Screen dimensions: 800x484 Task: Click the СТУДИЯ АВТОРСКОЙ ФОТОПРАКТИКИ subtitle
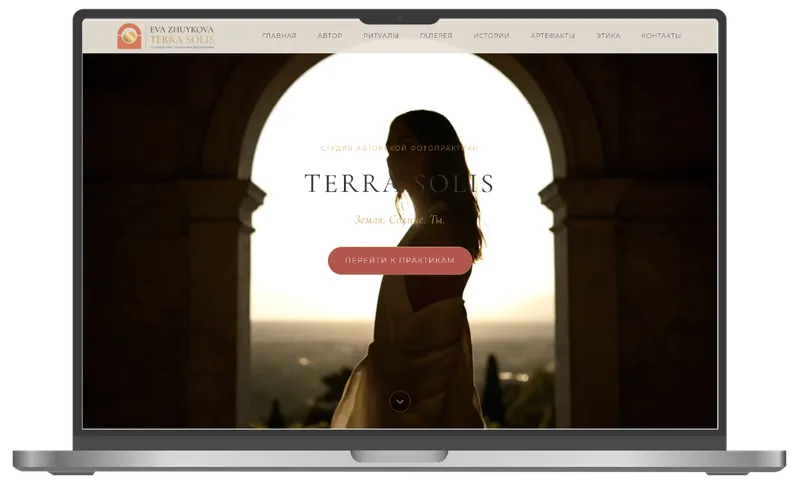point(399,148)
